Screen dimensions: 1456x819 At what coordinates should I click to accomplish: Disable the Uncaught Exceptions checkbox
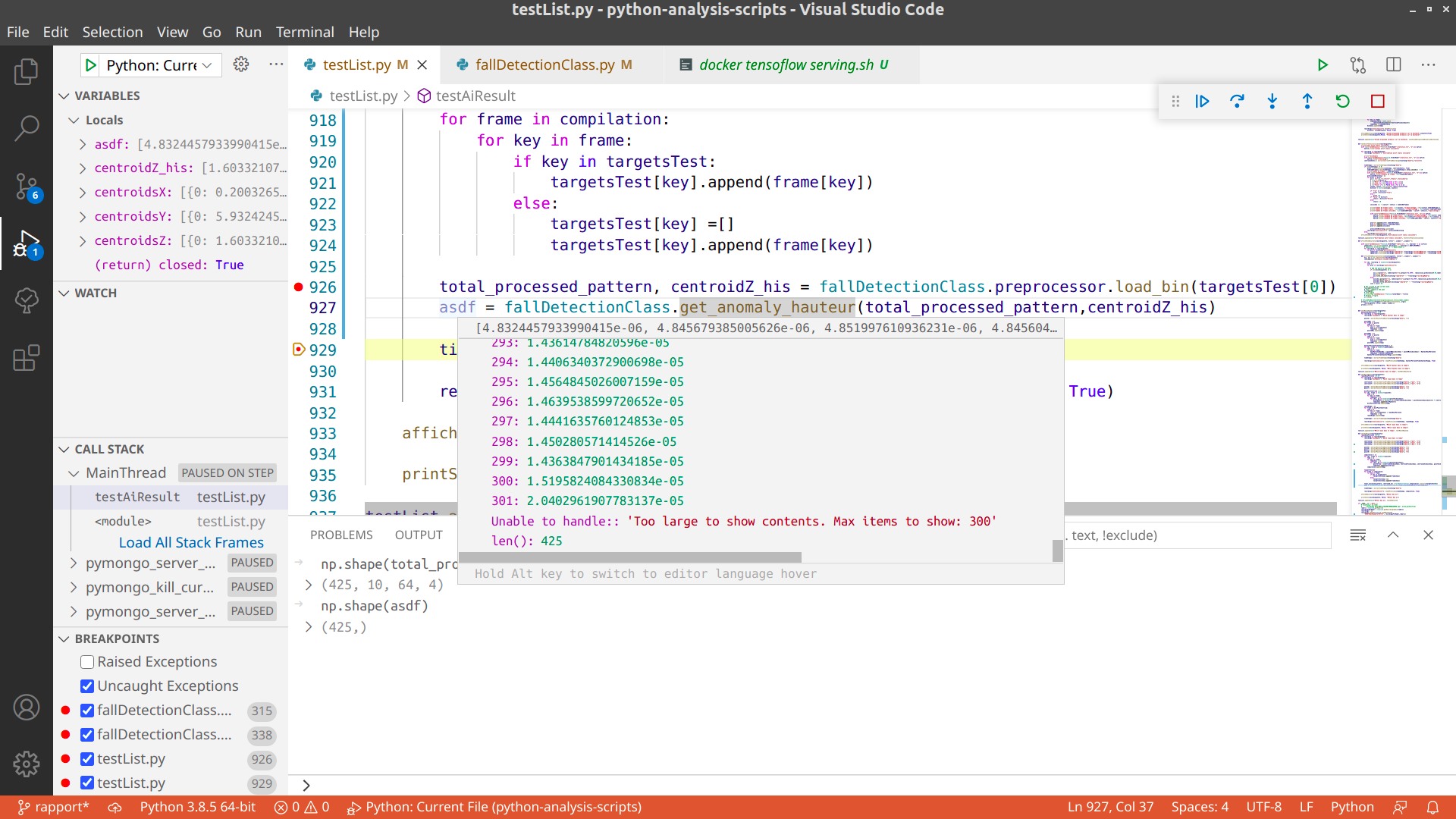[x=87, y=686]
